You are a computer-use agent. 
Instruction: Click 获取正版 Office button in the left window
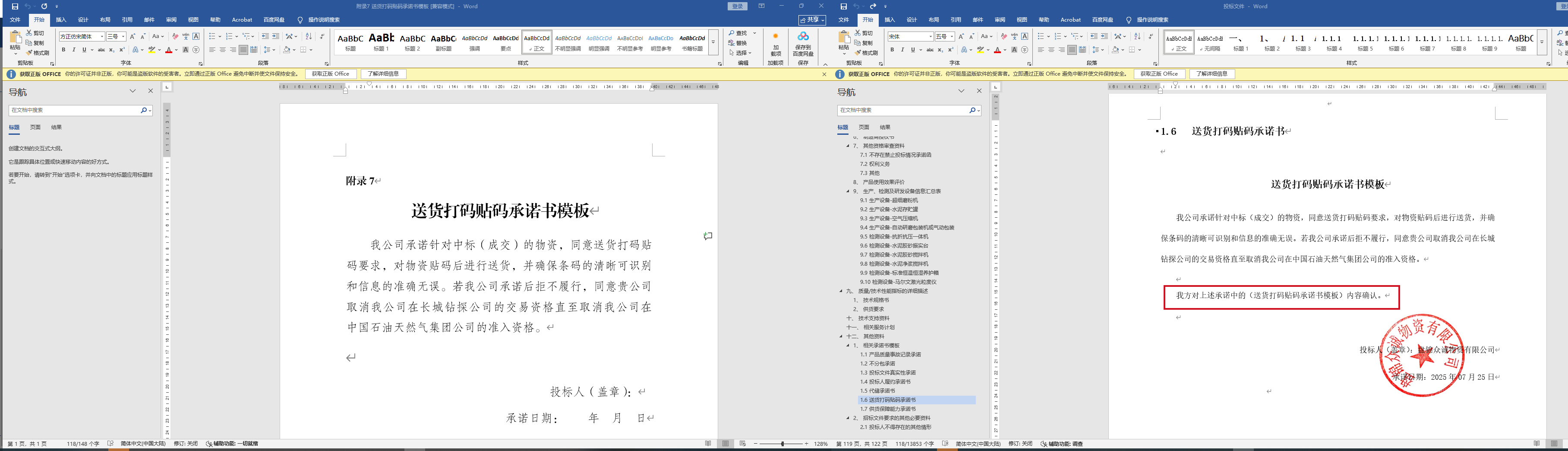(x=331, y=74)
